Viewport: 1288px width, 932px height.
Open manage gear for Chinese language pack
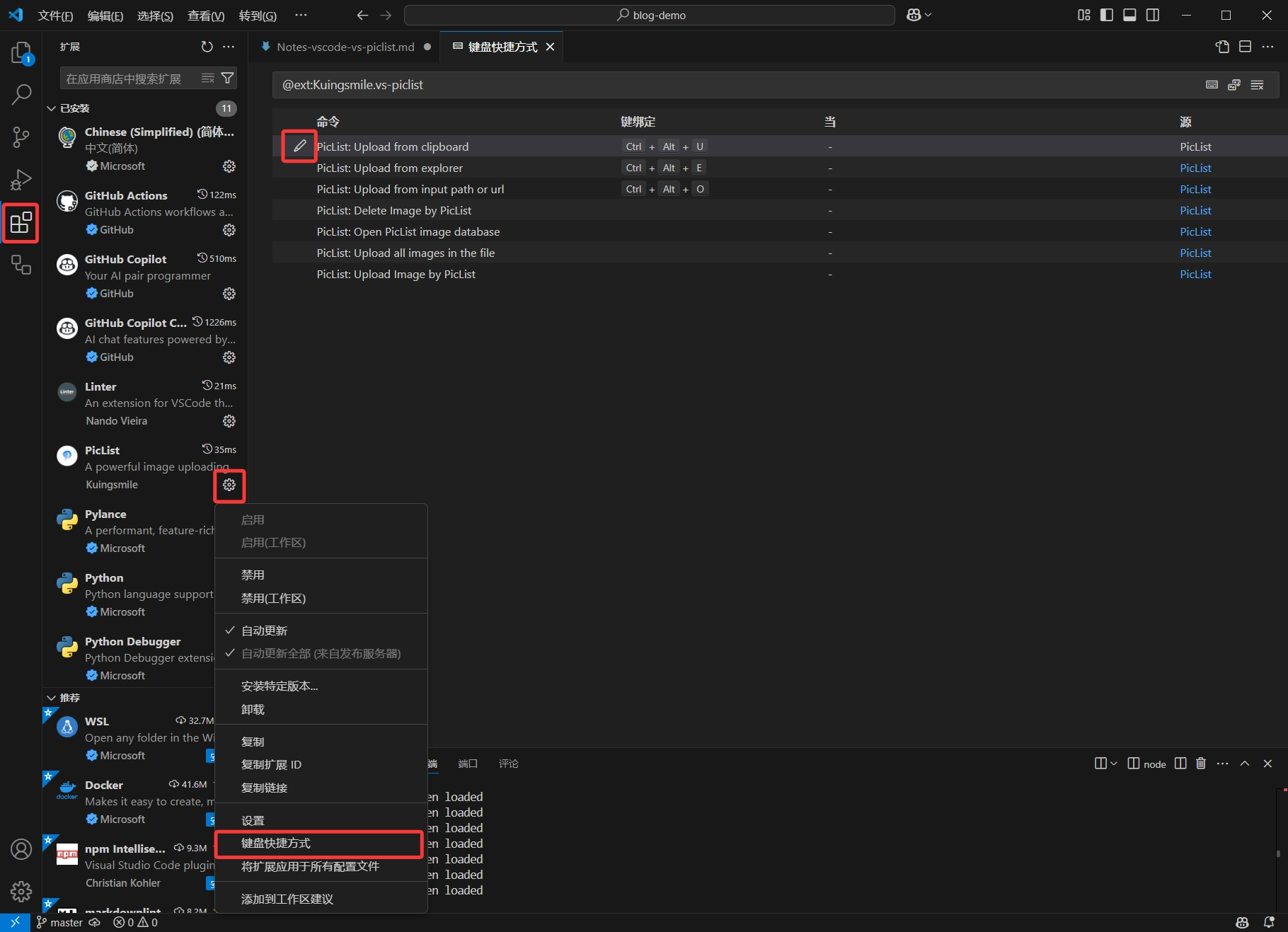[x=229, y=166]
